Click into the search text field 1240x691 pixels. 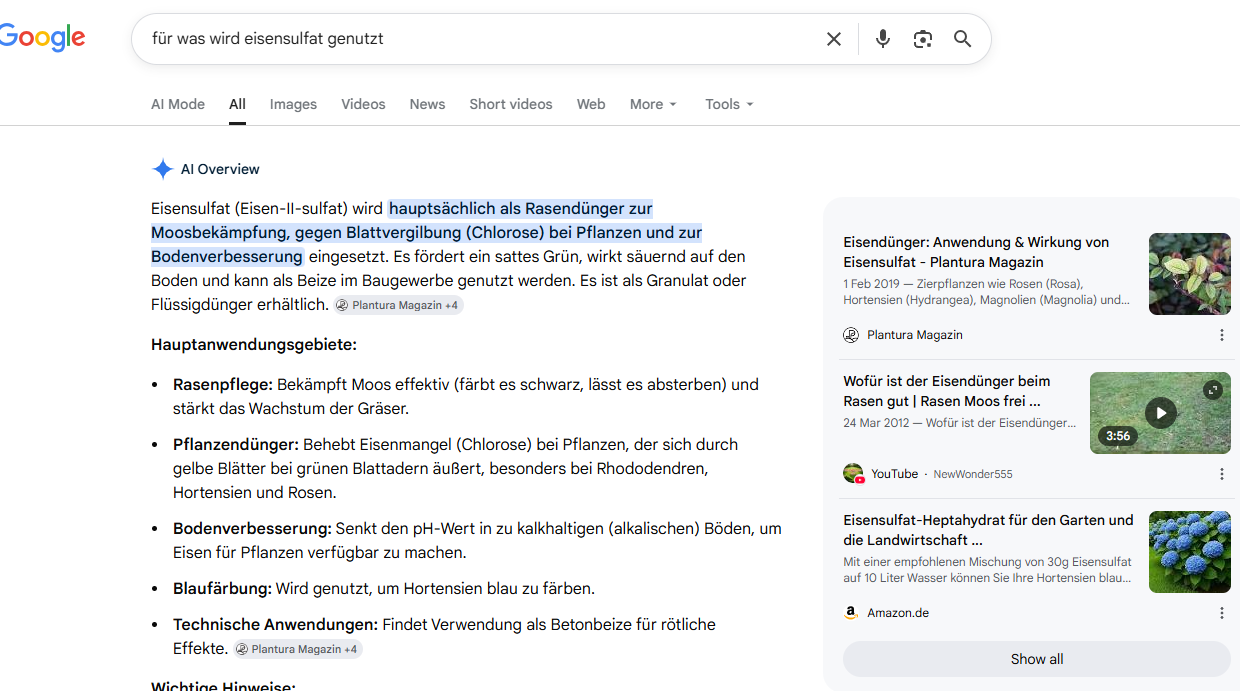click(480, 39)
